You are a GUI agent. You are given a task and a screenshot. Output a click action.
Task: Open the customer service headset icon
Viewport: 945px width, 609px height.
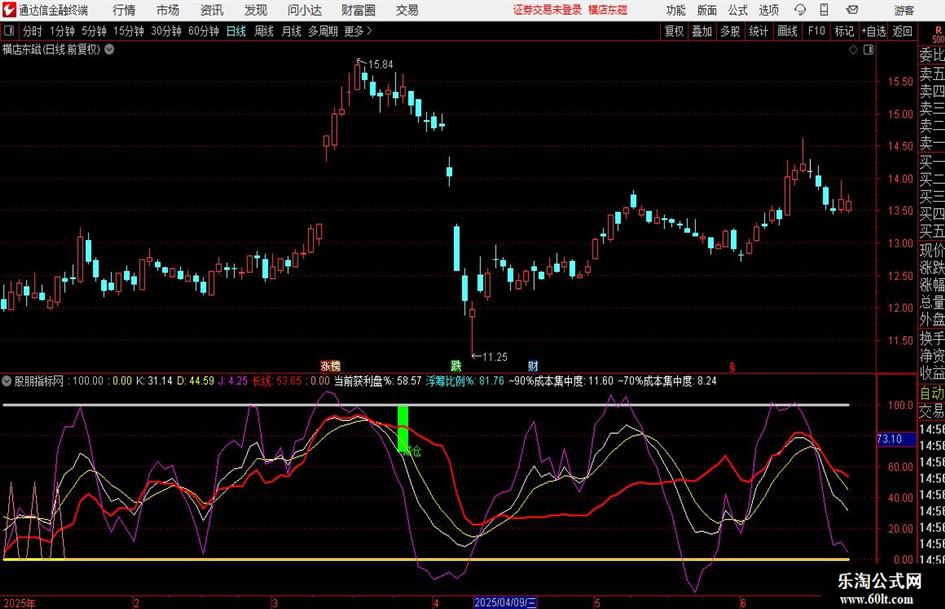pos(800,10)
